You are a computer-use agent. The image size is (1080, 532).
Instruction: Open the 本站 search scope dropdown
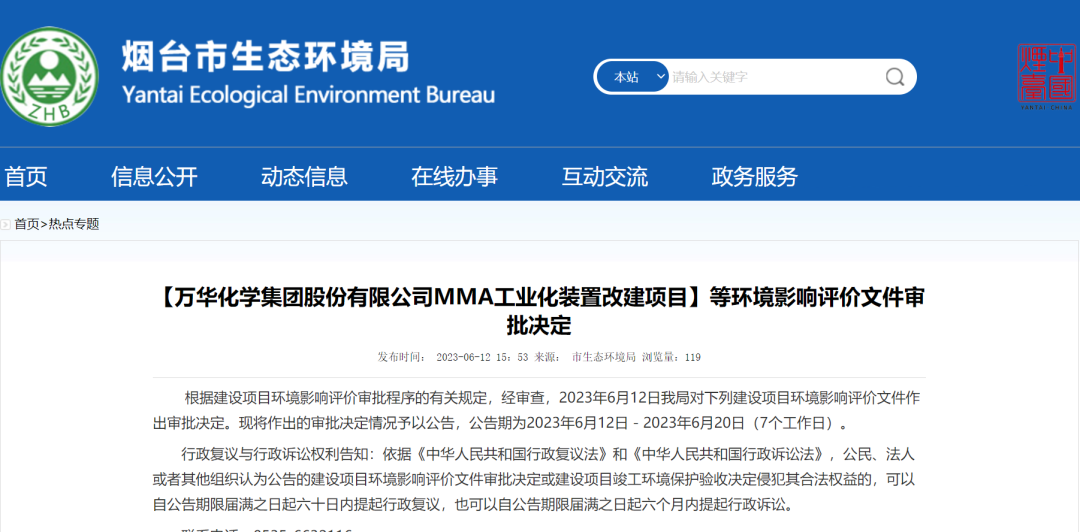tap(632, 76)
